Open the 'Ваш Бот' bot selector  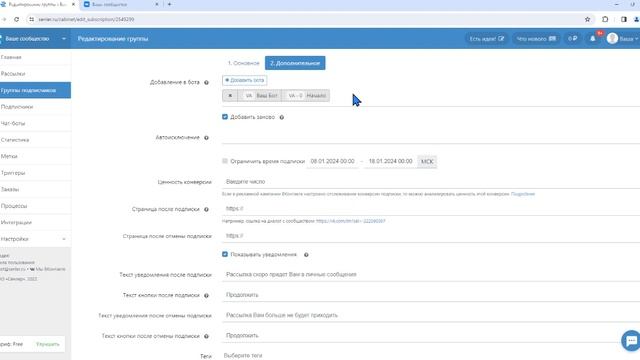point(260,96)
